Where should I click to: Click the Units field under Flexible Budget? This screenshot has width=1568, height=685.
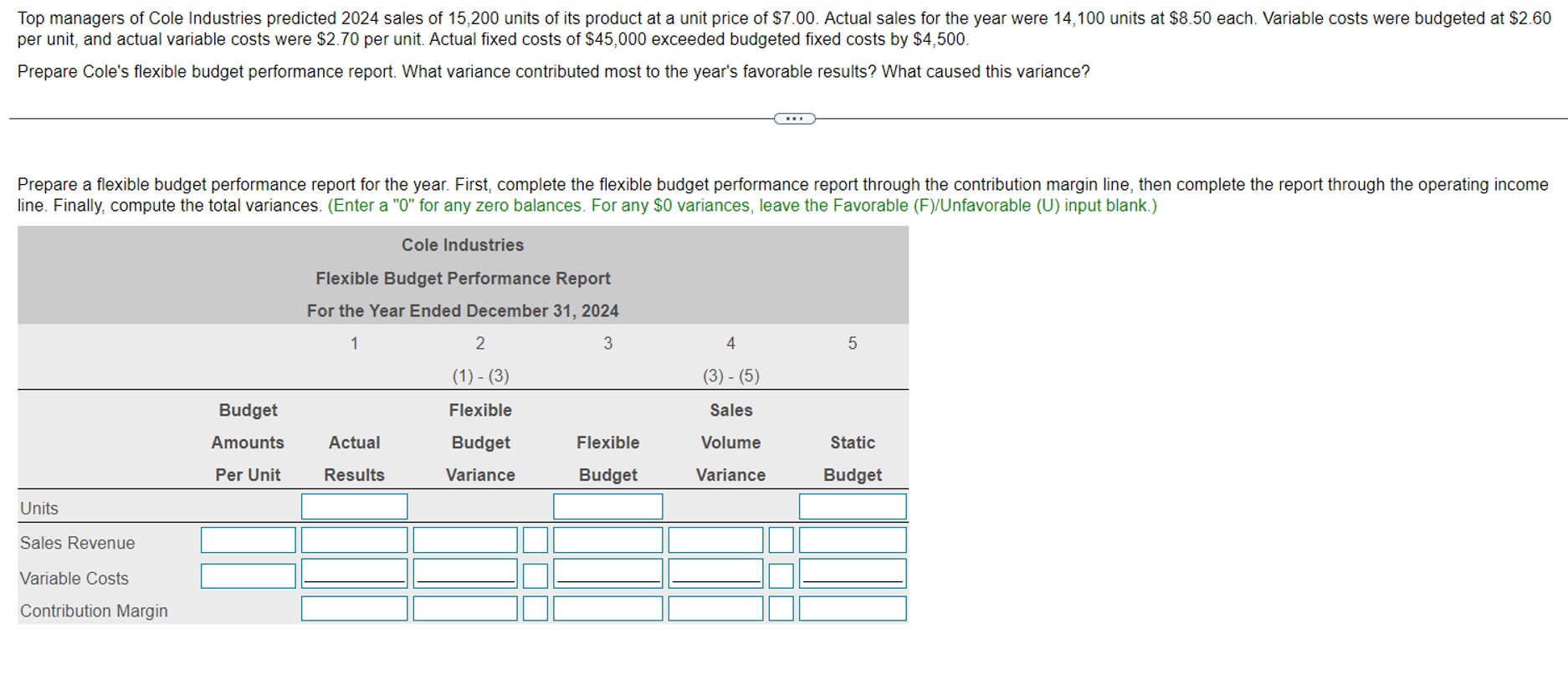pos(607,506)
